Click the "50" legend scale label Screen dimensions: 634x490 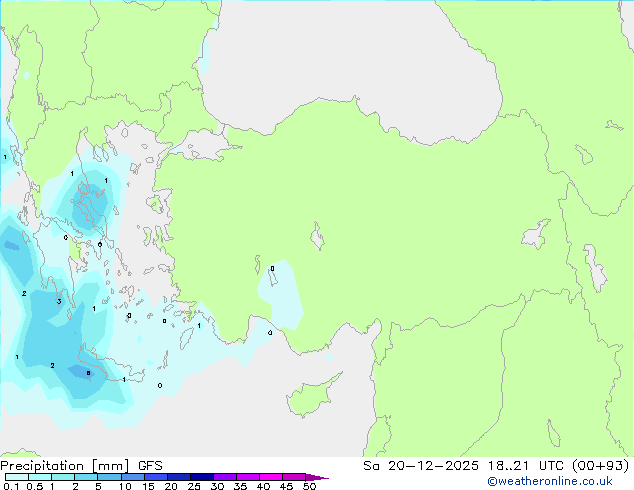pyautogui.click(x=309, y=486)
